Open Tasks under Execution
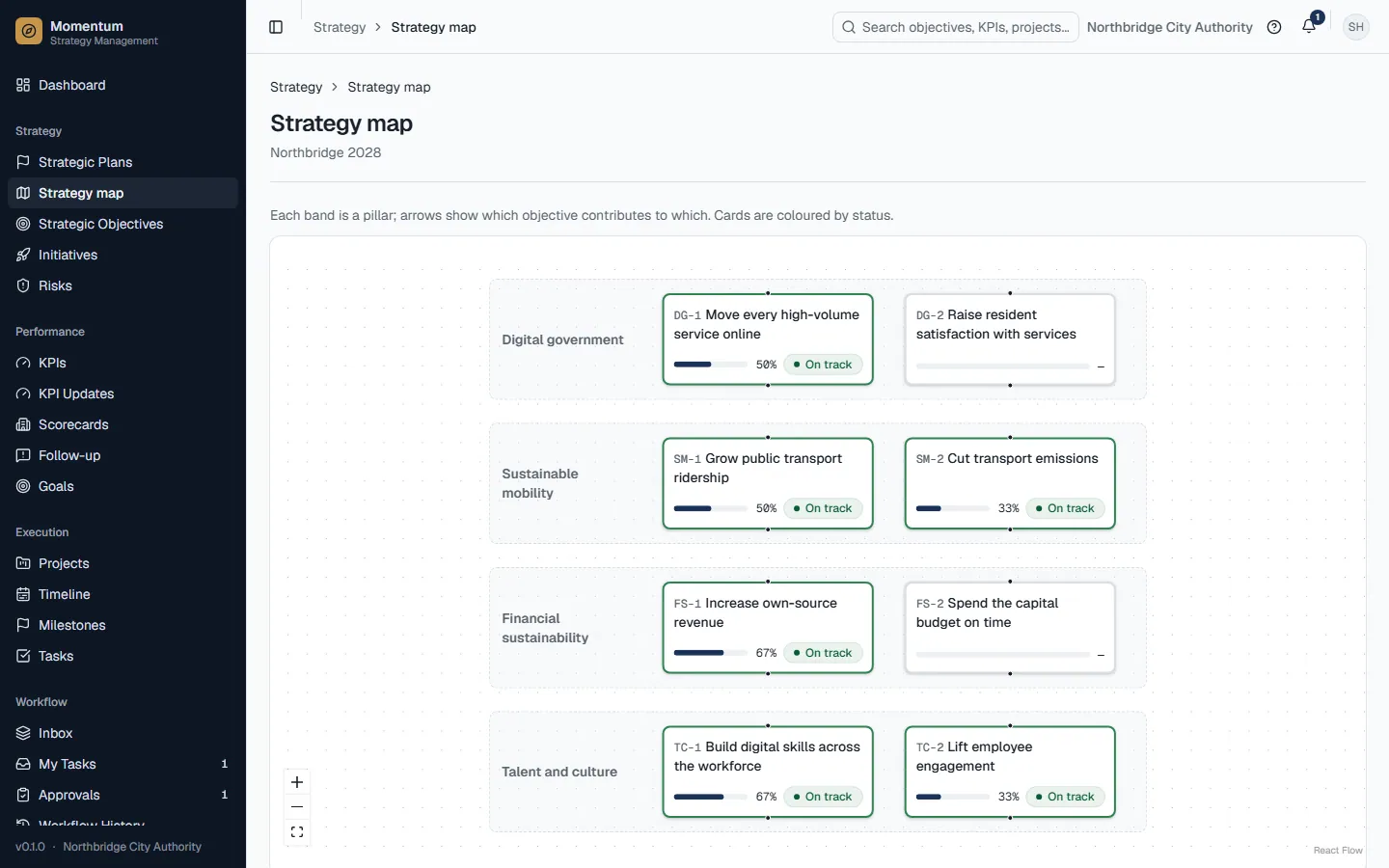This screenshot has width=1389, height=868. point(123,656)
